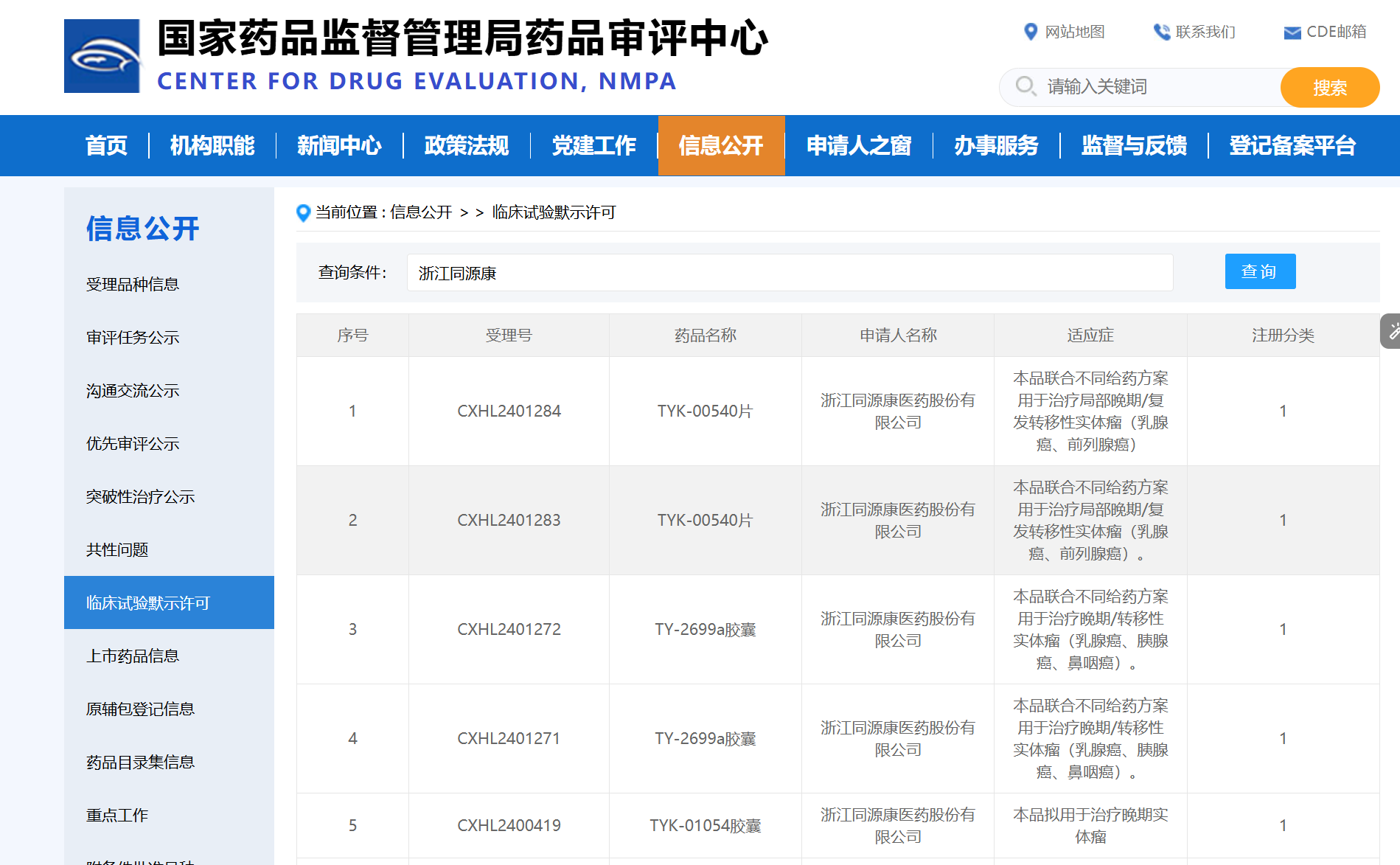
Task: Click the current location pin icon
Action: (x=303, y=213)
